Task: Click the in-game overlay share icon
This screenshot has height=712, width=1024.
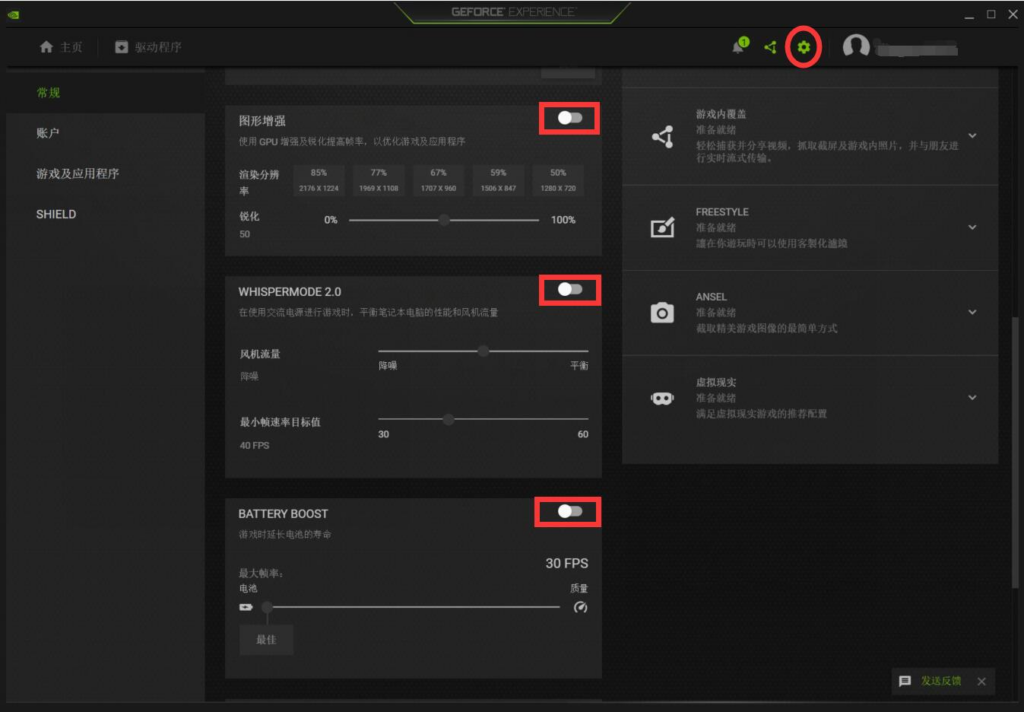Action: pyautogui.click(x=662, y=137)
